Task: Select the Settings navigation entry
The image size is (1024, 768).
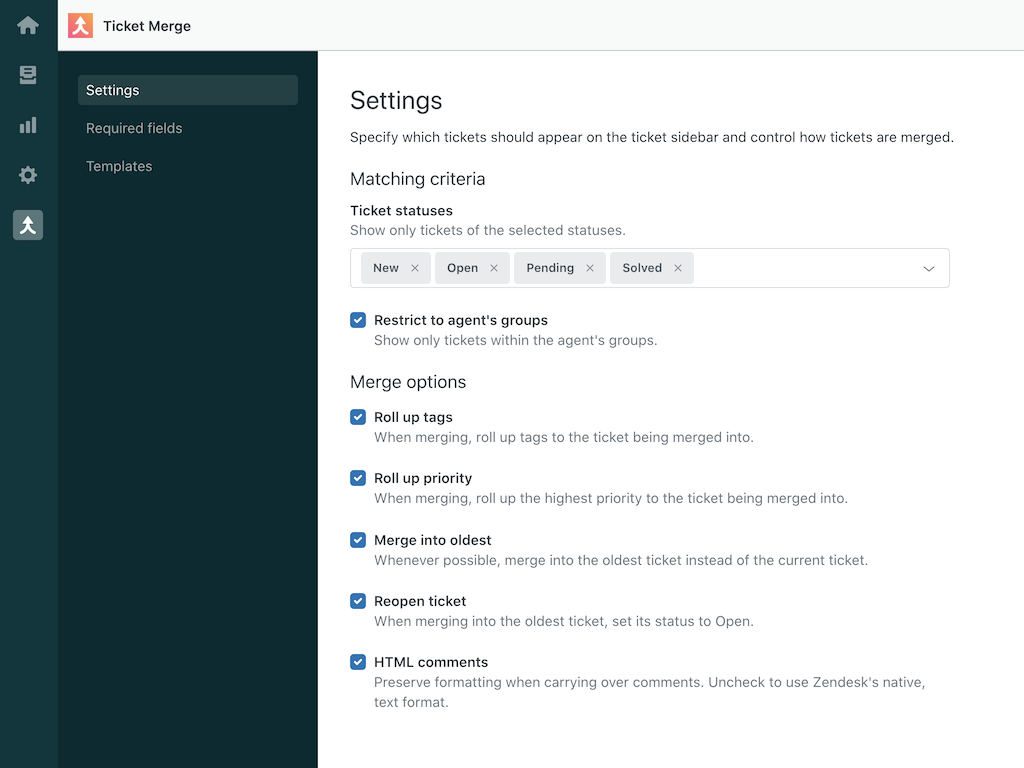Action: click(x=112, y=90)
